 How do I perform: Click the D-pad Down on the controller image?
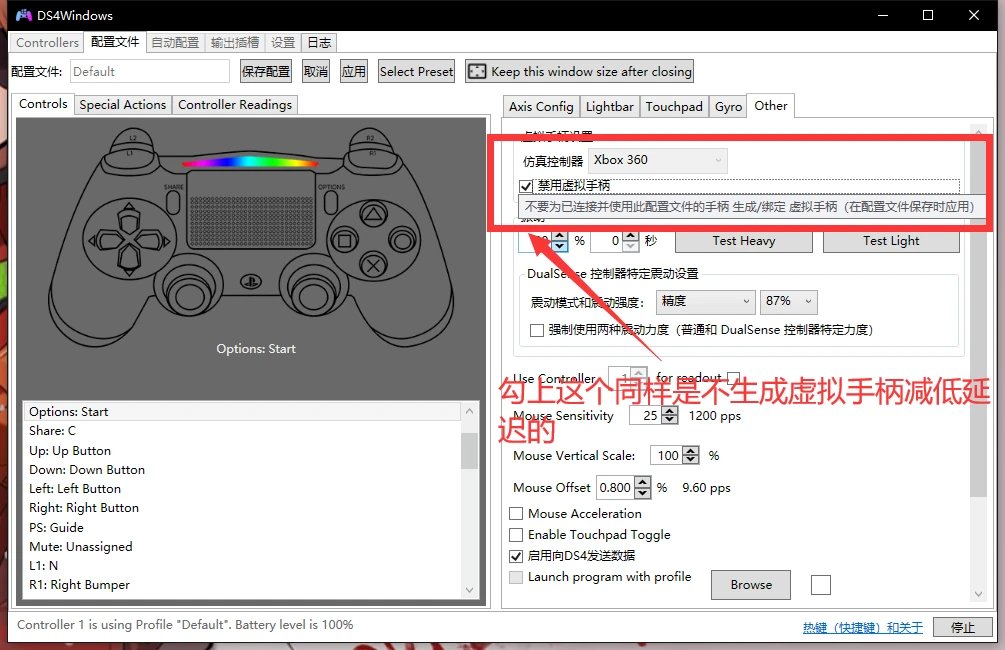pyautogui.click(x=129, y=260)
